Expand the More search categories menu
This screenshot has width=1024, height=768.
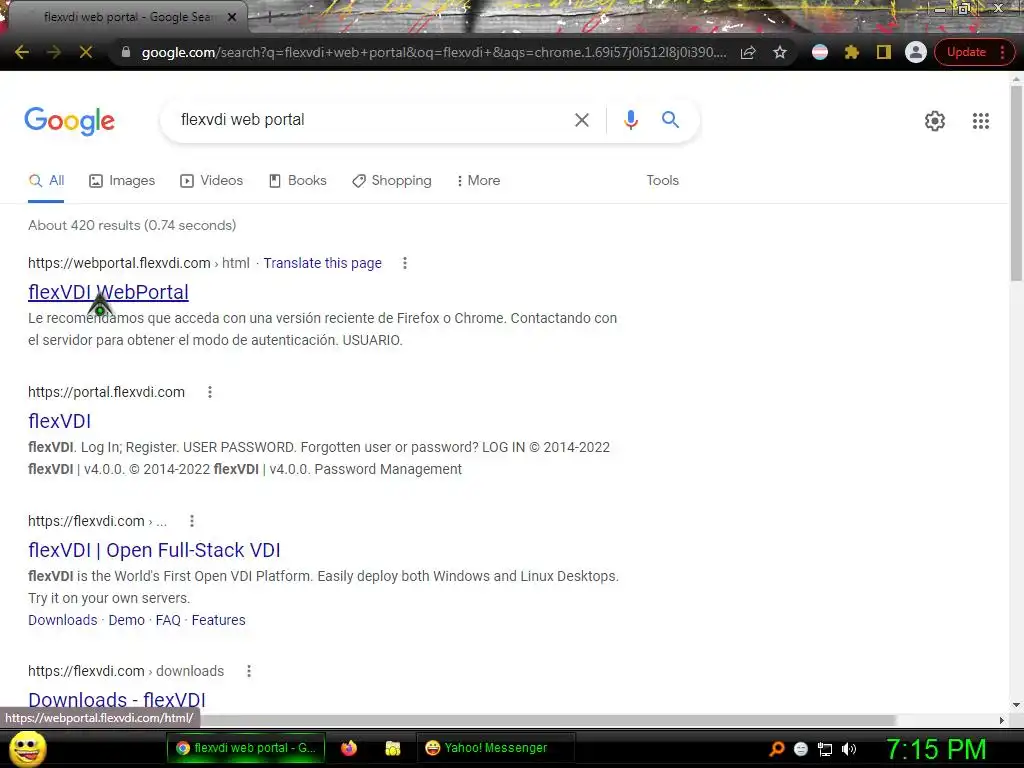pos(479,181)
